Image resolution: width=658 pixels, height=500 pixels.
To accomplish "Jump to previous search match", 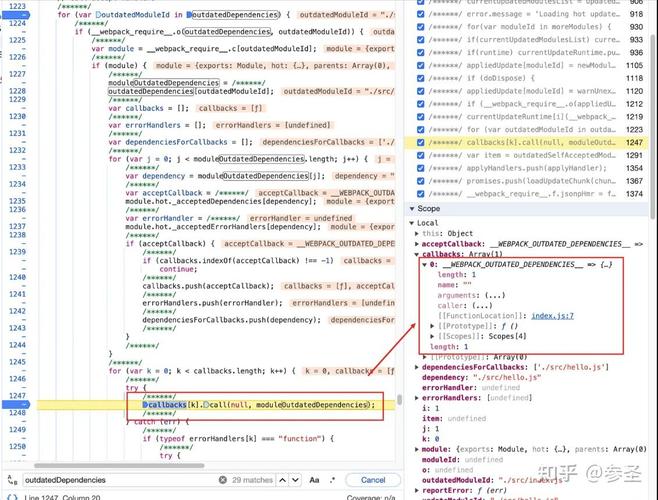I will 283,480.
